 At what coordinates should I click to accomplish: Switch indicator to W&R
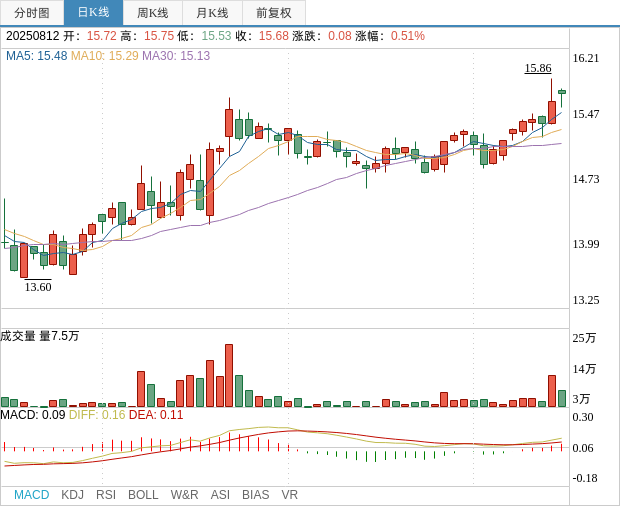point(184,495)
